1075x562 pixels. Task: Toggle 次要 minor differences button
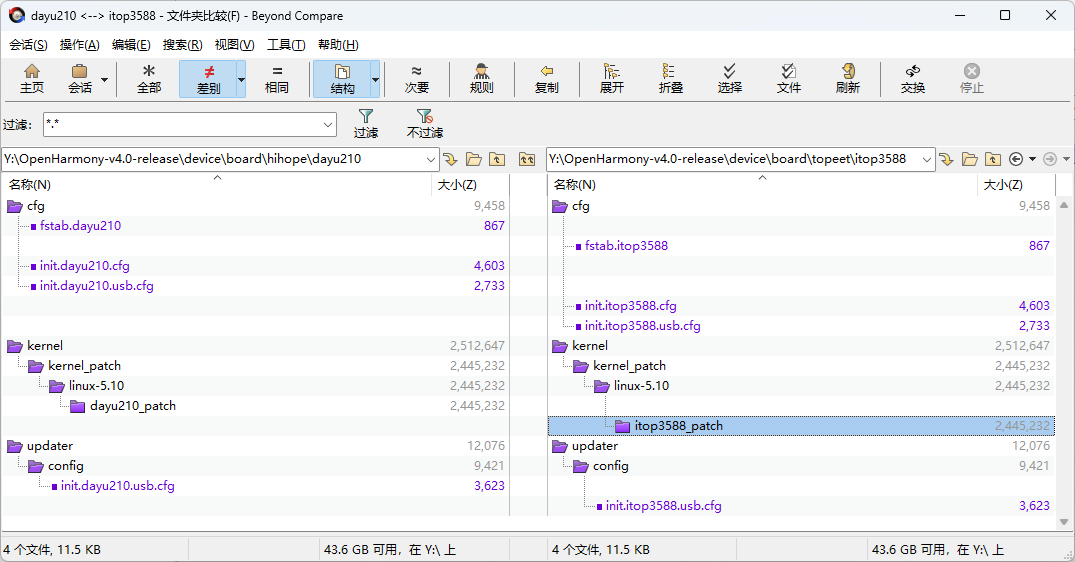click(416, 79)
